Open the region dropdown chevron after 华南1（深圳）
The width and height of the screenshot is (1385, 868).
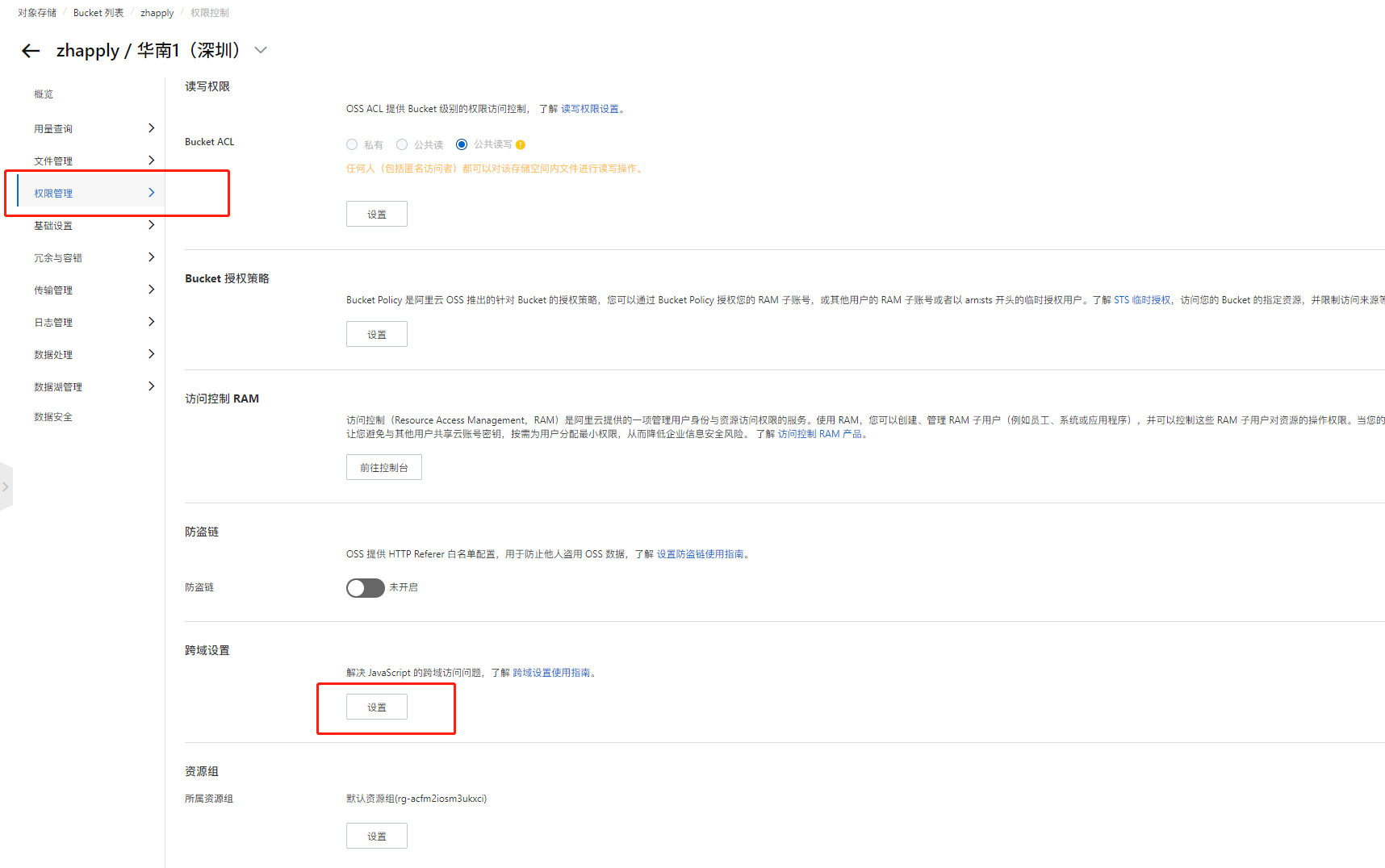click(x=261, y=50)
